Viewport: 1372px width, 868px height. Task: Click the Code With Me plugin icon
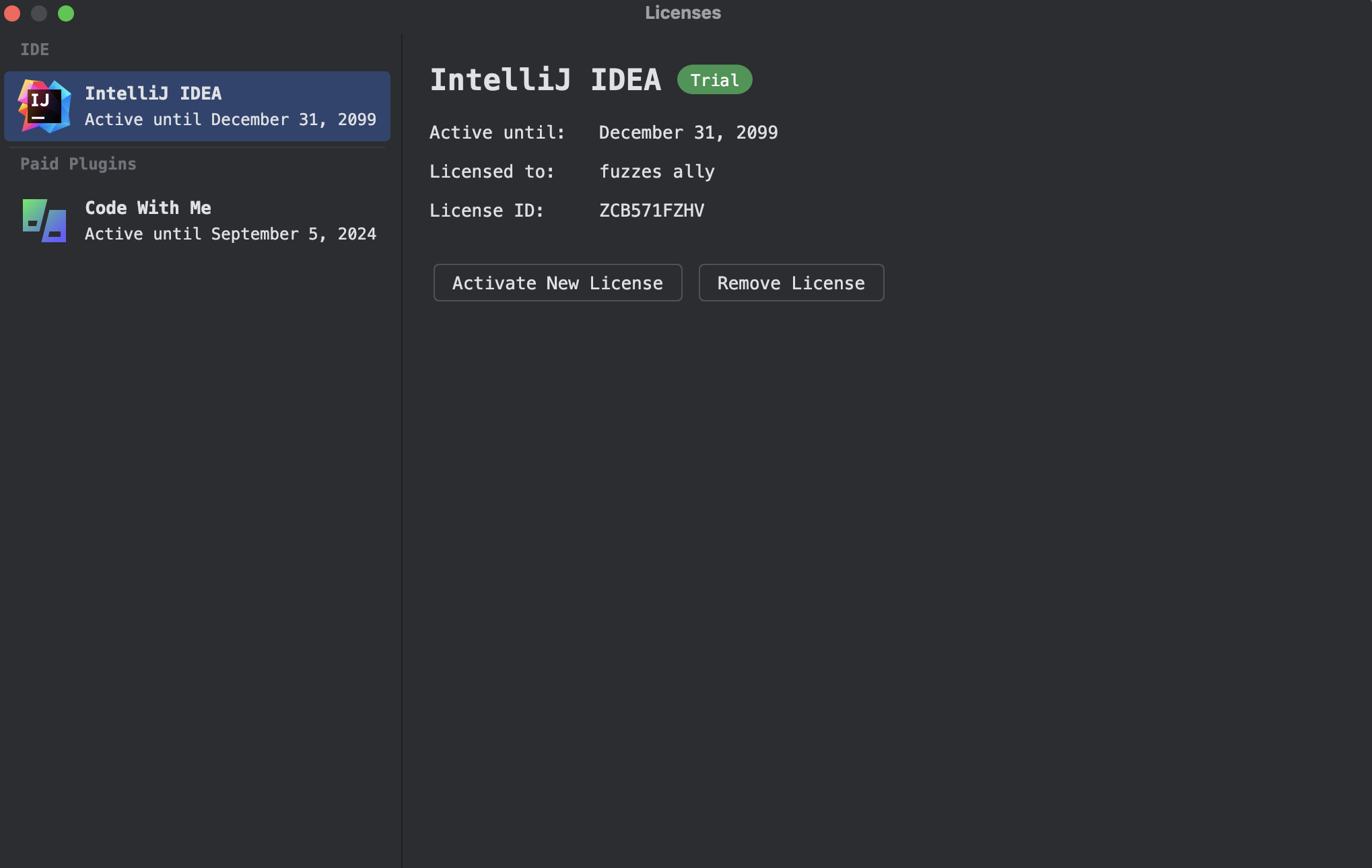44,221
